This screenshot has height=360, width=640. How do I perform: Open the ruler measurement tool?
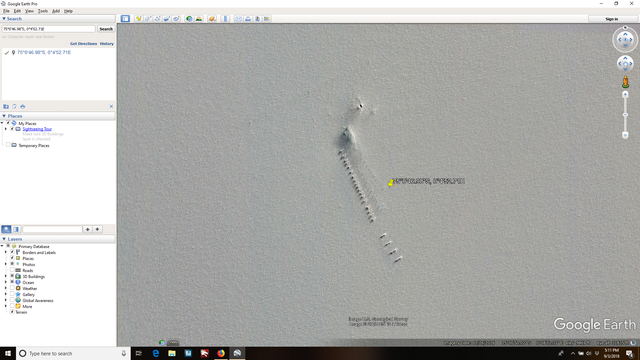[x=225, y=19]
